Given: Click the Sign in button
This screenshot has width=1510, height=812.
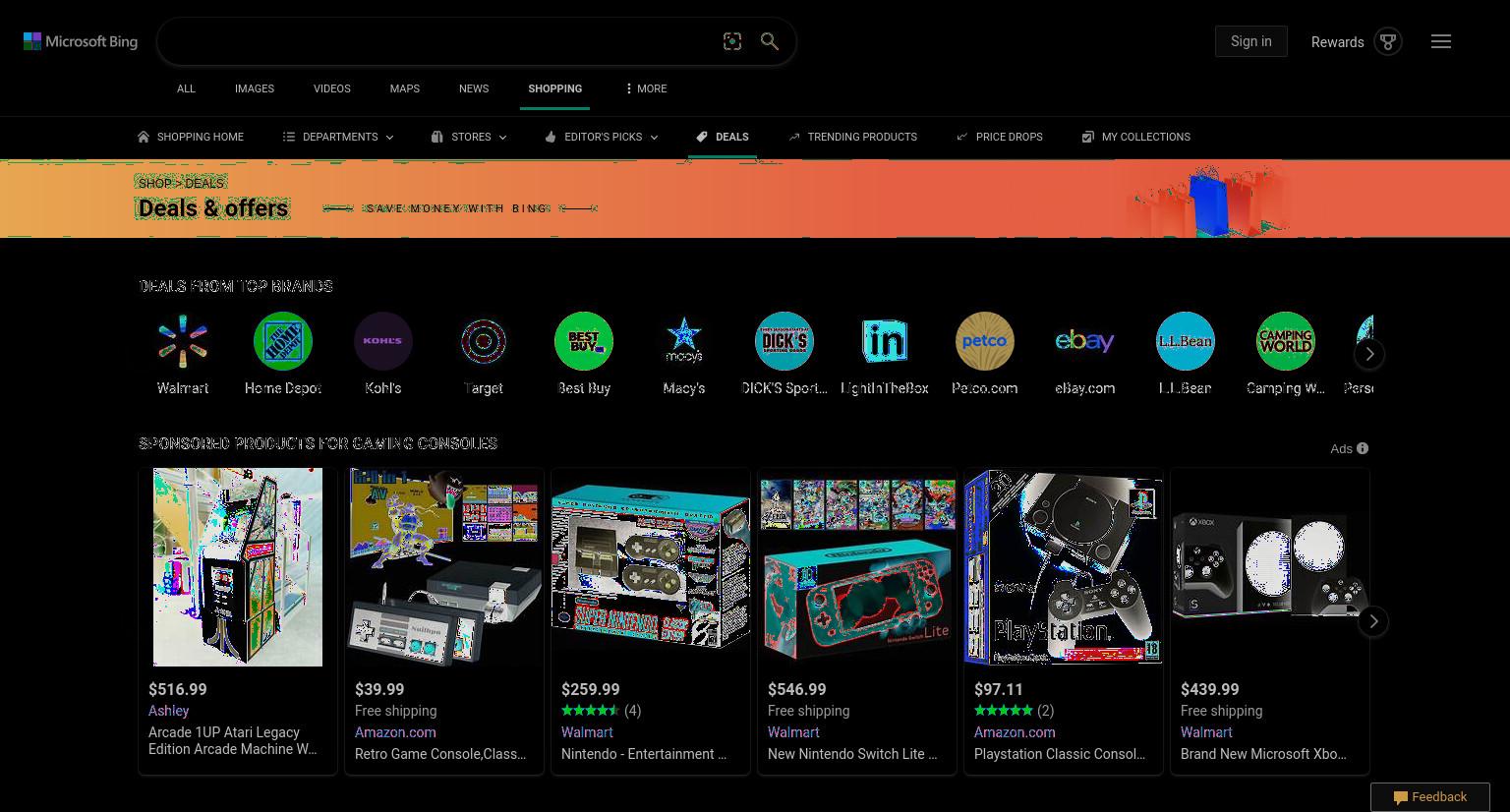Looking at the screenshot, I should (1251, 41).
